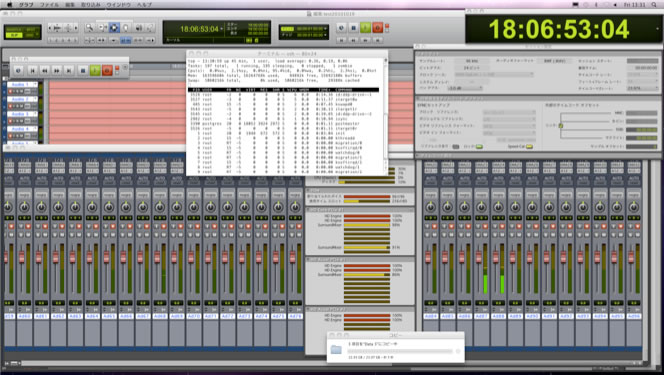Click Play in the floating Transport window
664x375 pixels.
click(95, 70)
